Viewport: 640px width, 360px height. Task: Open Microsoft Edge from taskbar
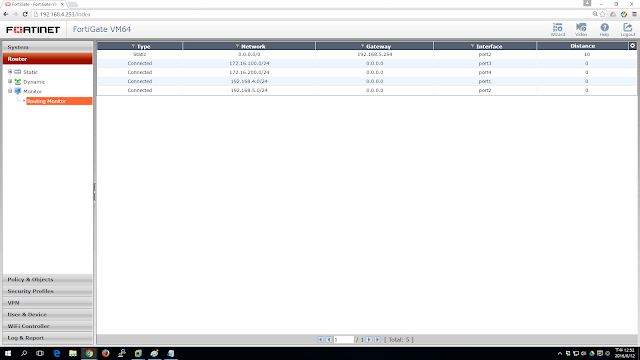tap(56, 353)
